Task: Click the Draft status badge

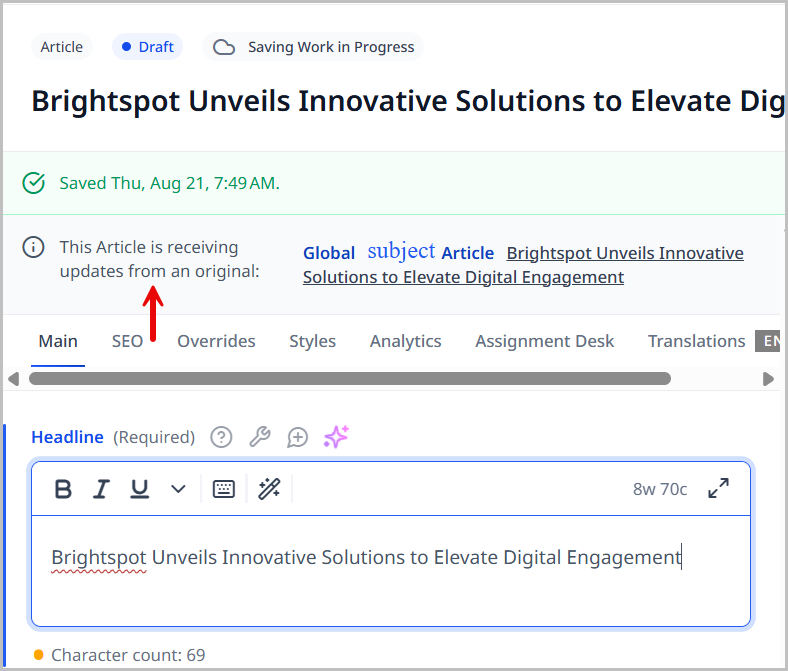Action: [x=147, y=47]
